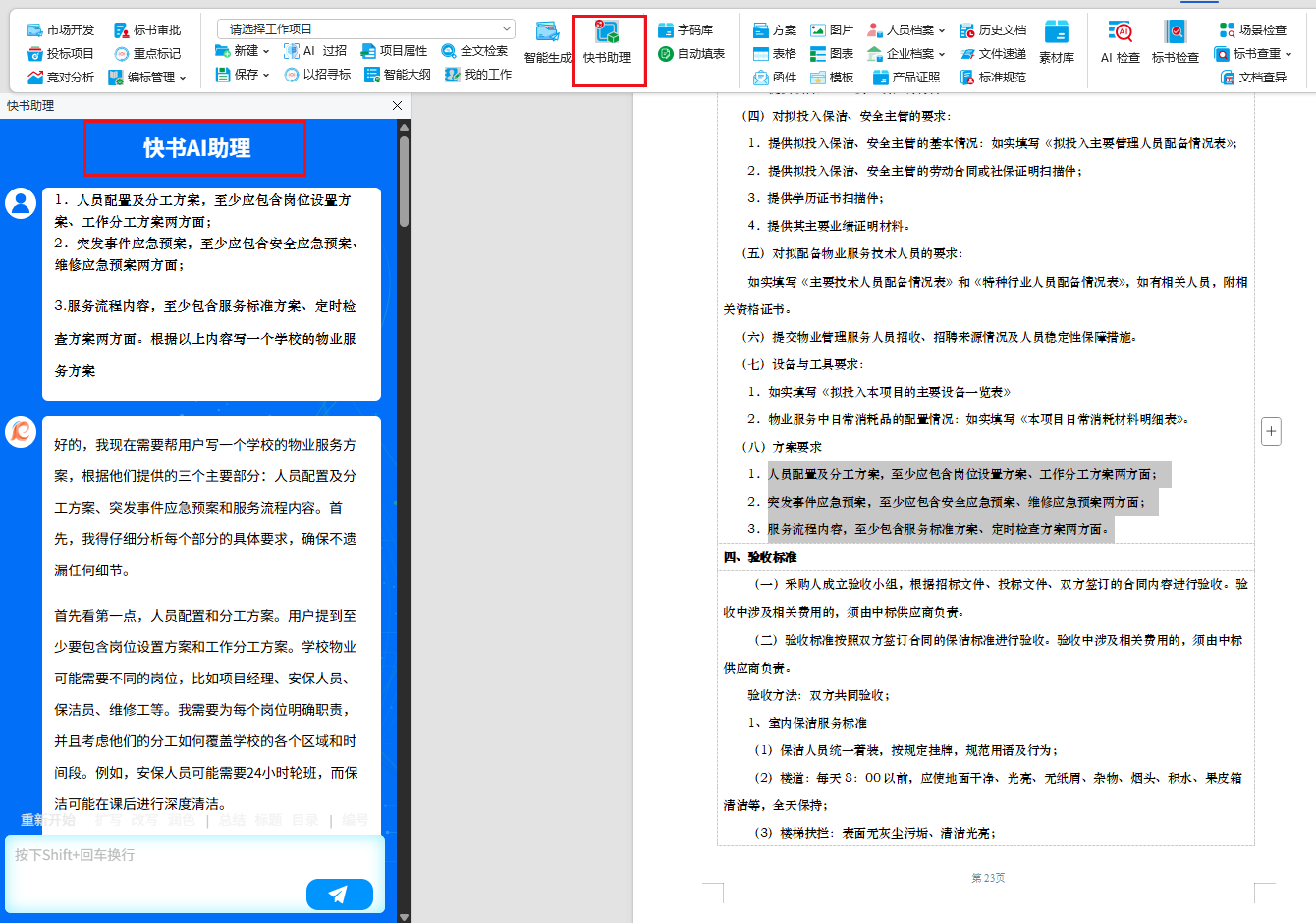The width and height of the screenshot is (1316, 923).
Task: Open 智能大纲 tool
Action: coord(398,74)
